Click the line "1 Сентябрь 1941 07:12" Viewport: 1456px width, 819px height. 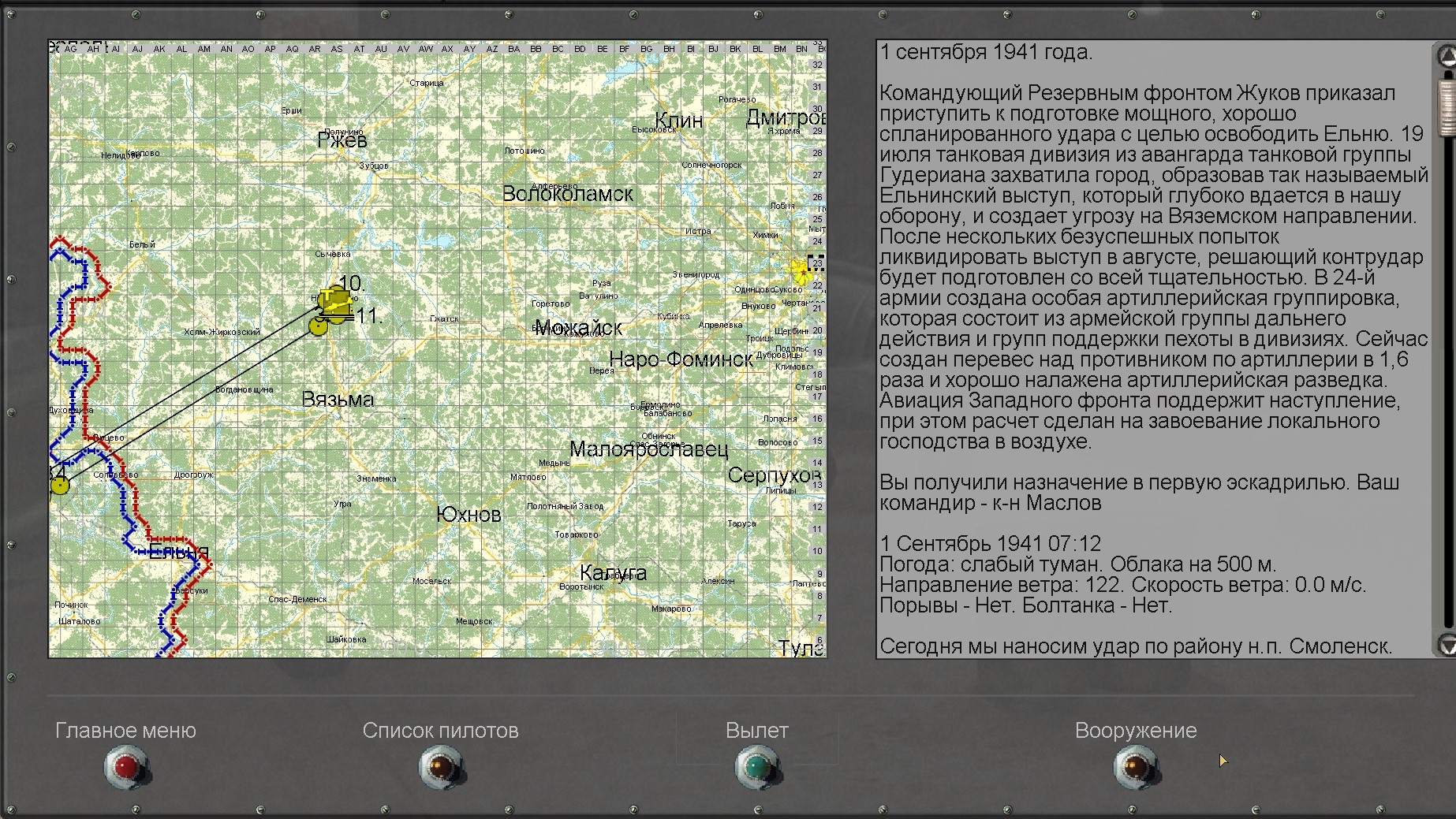pyautogui.click(x=991, y=544)
